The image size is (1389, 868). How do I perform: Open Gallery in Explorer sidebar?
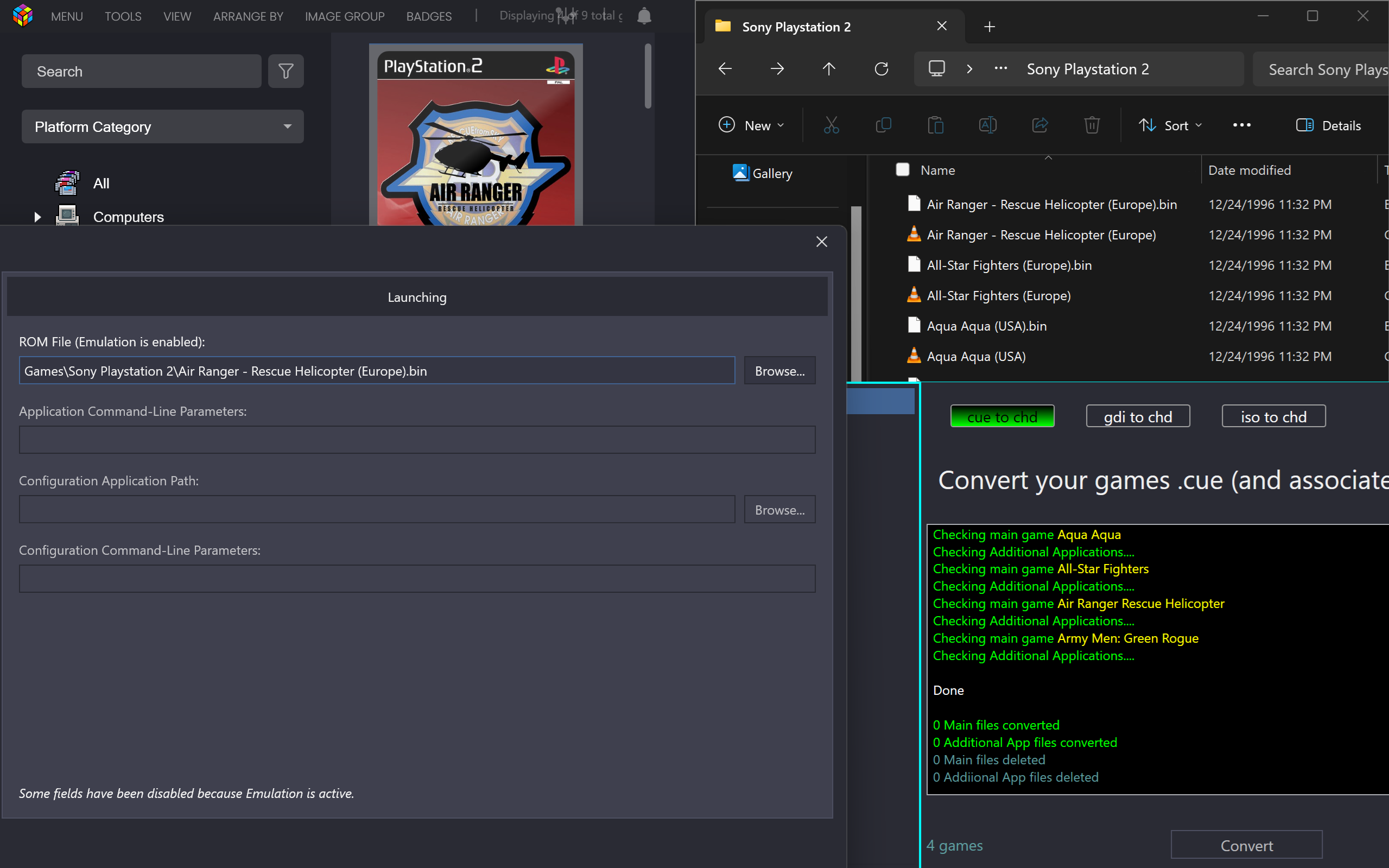coord(762,173)
